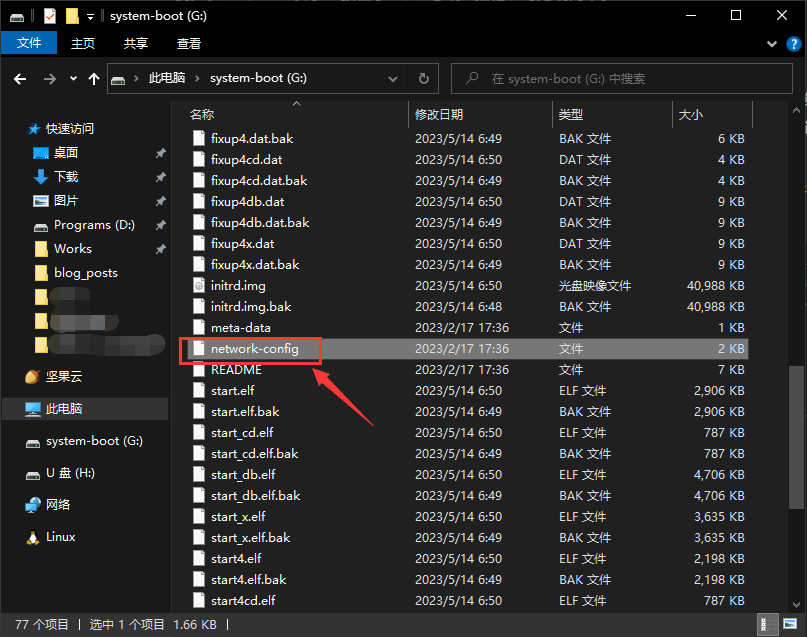Switch to large icons view in the status bar

point(792,624)
